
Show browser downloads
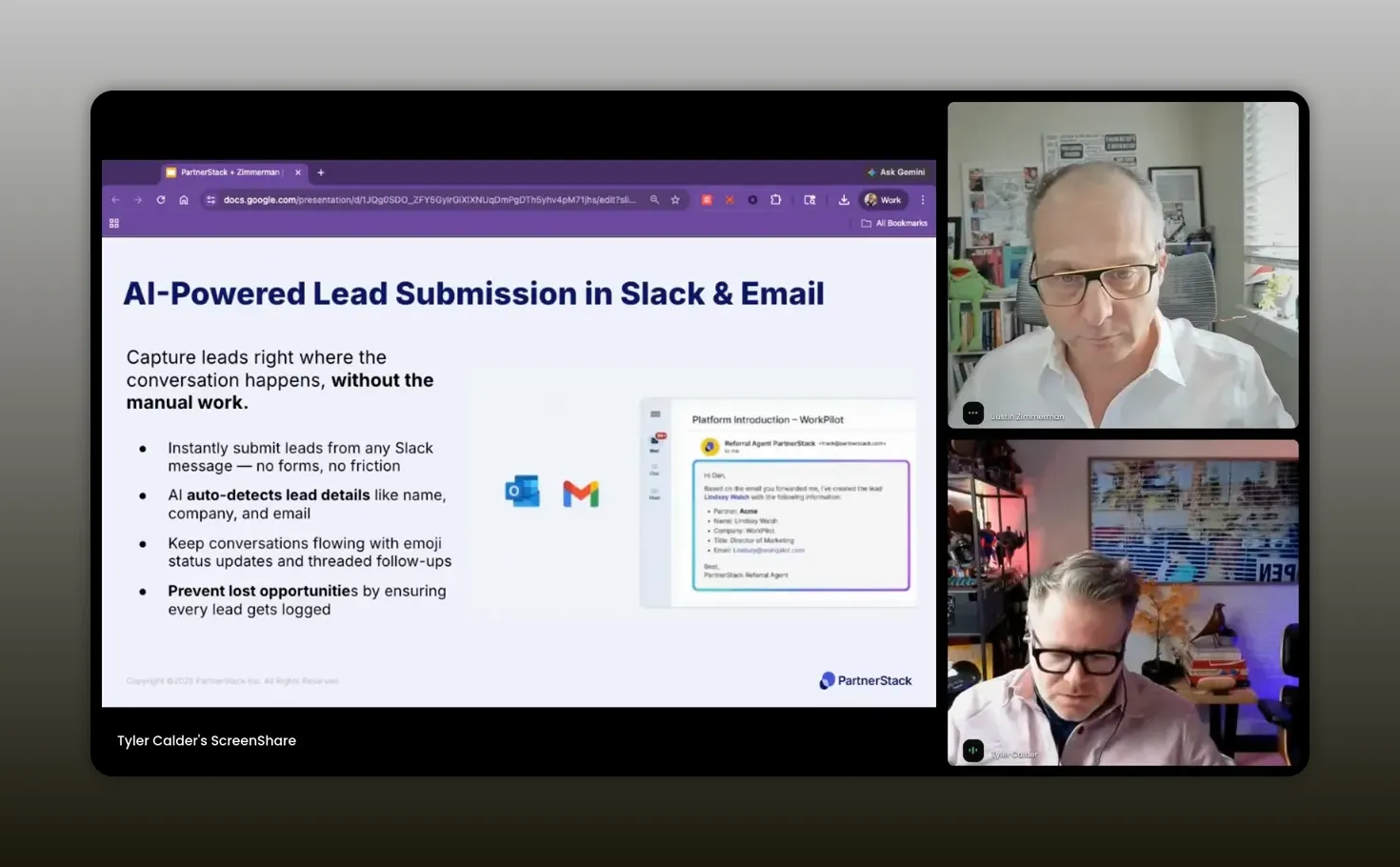[844, 200]
